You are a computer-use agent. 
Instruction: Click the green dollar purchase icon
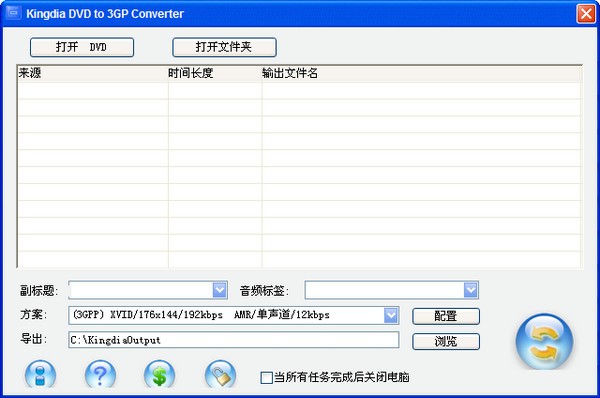point(160,374)
